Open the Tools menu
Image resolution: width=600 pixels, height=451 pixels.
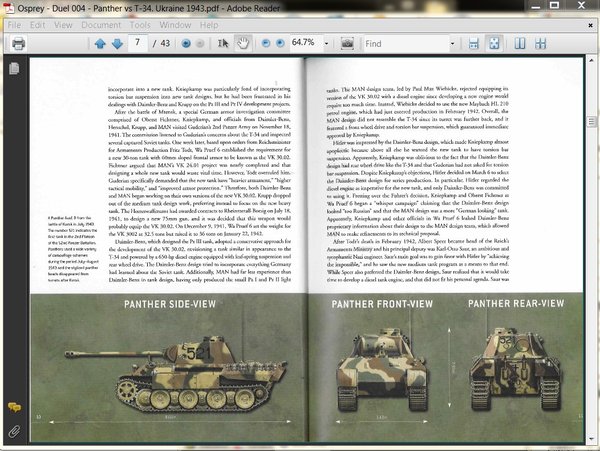[140, 25]
